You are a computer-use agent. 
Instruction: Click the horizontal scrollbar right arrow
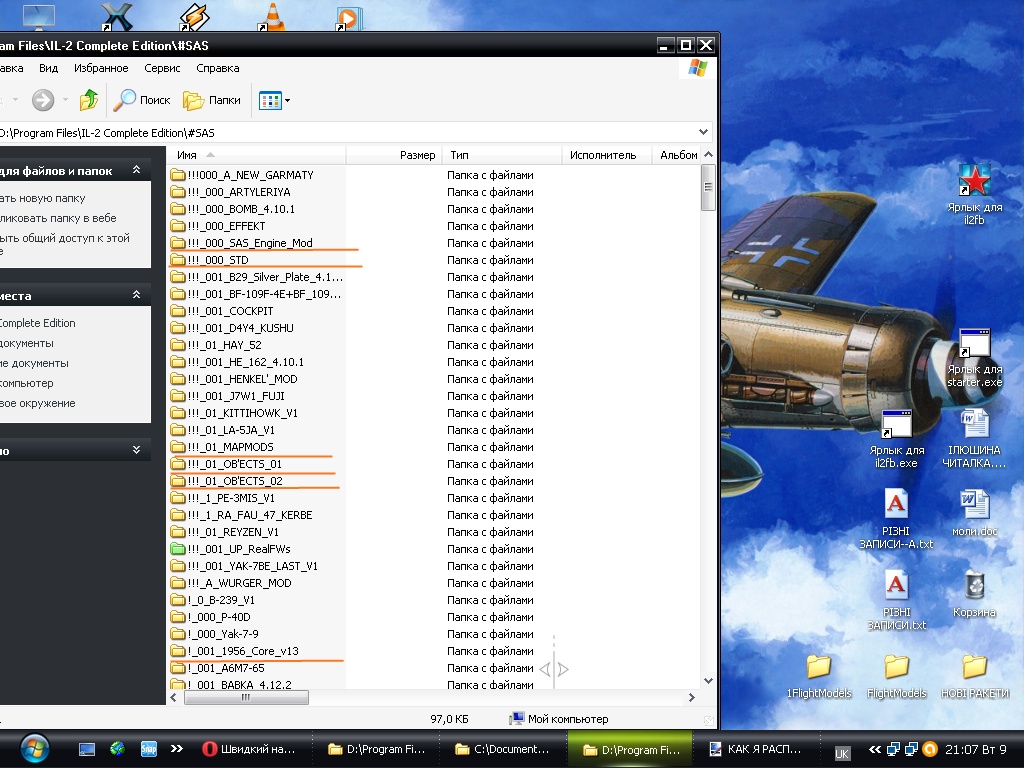click(x=691, y=698)
